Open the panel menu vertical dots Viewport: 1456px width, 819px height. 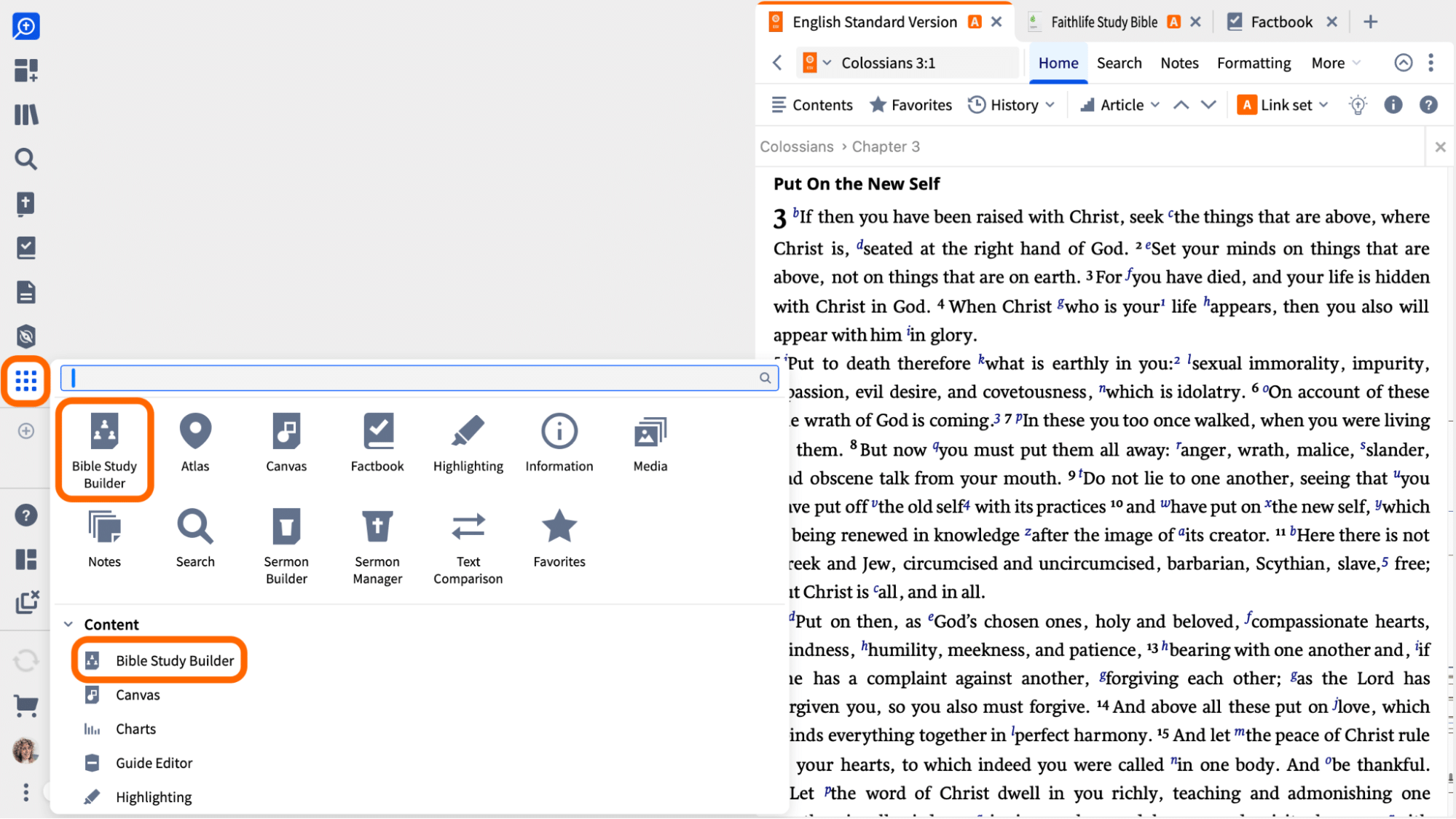1431,63
